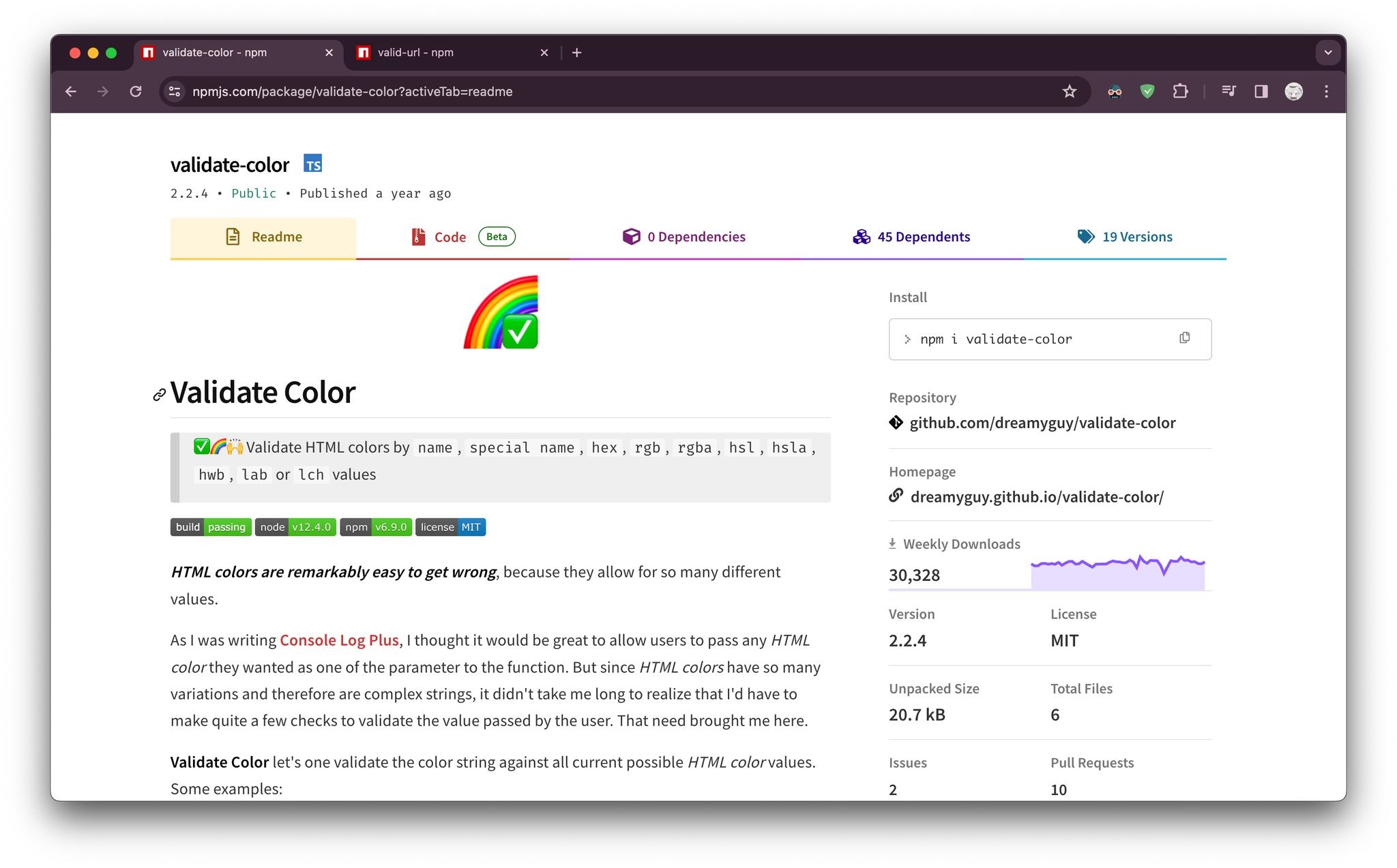
Task: Copy the npm install command
Action: tap(1184, 338)
